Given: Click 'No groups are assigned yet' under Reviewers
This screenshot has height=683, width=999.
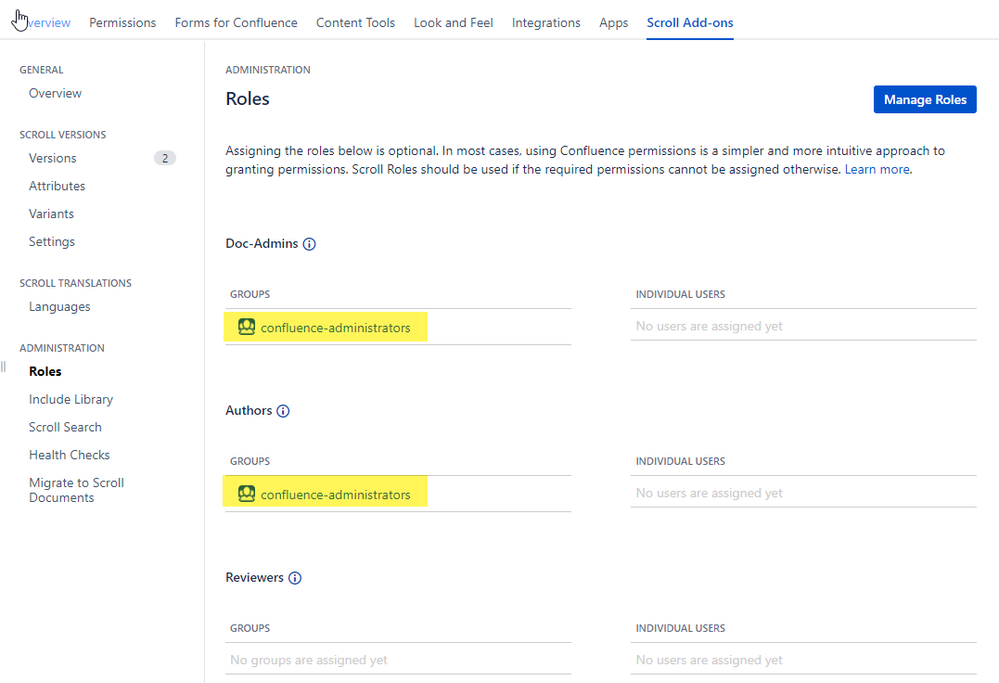Looking at the screenshot, I should pos(308,660).
